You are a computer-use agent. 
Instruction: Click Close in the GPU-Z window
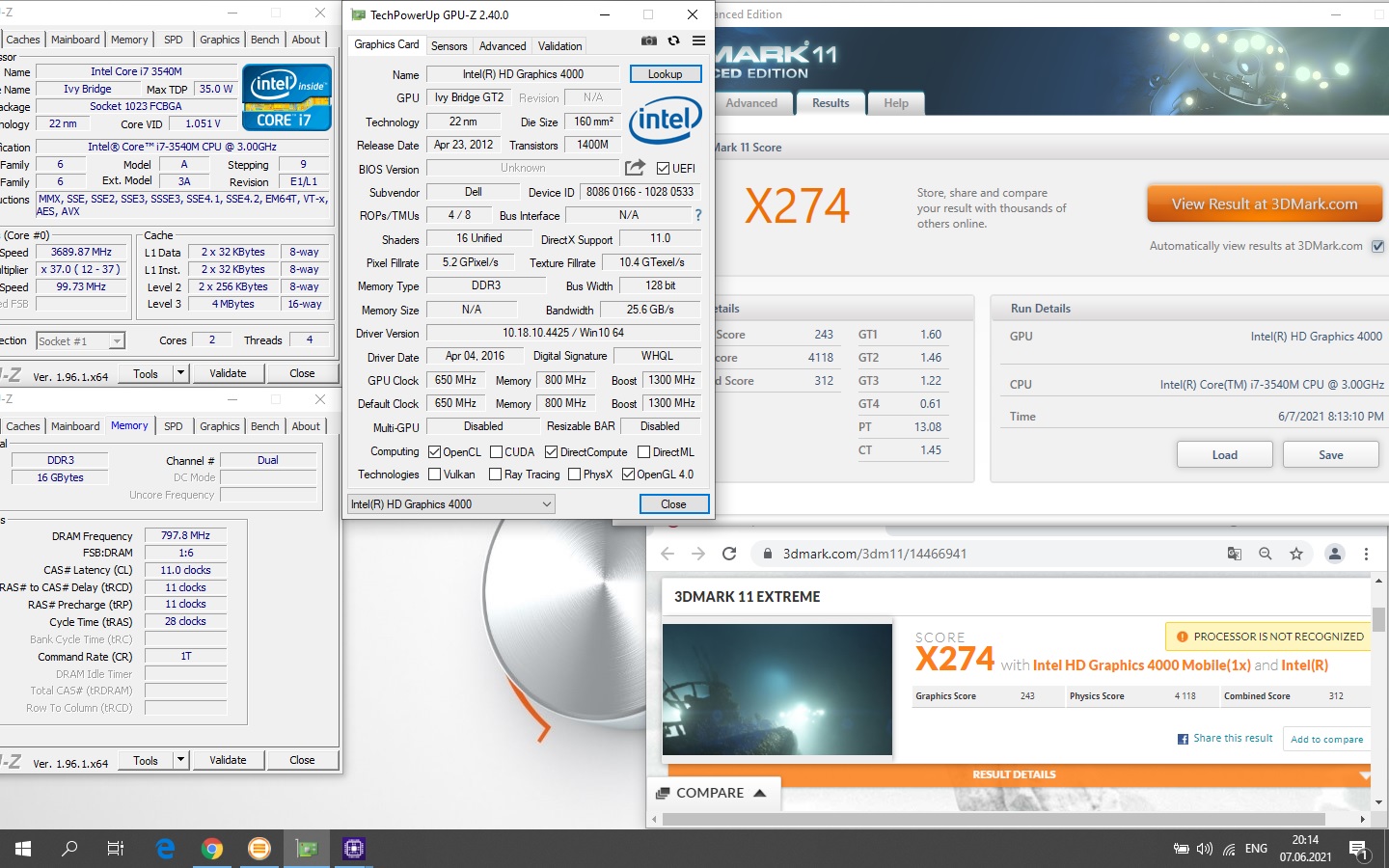[x=673, y=503]
